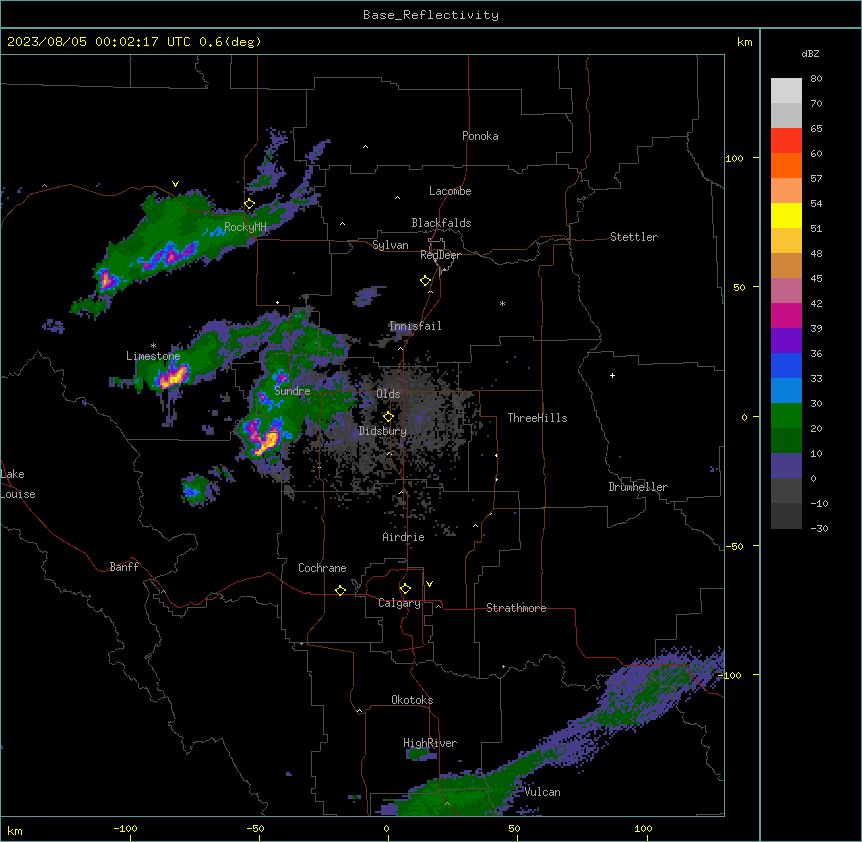Click the Cochrane town label
Viewport: 862px width, 842px height.
(x=322, y=568)
